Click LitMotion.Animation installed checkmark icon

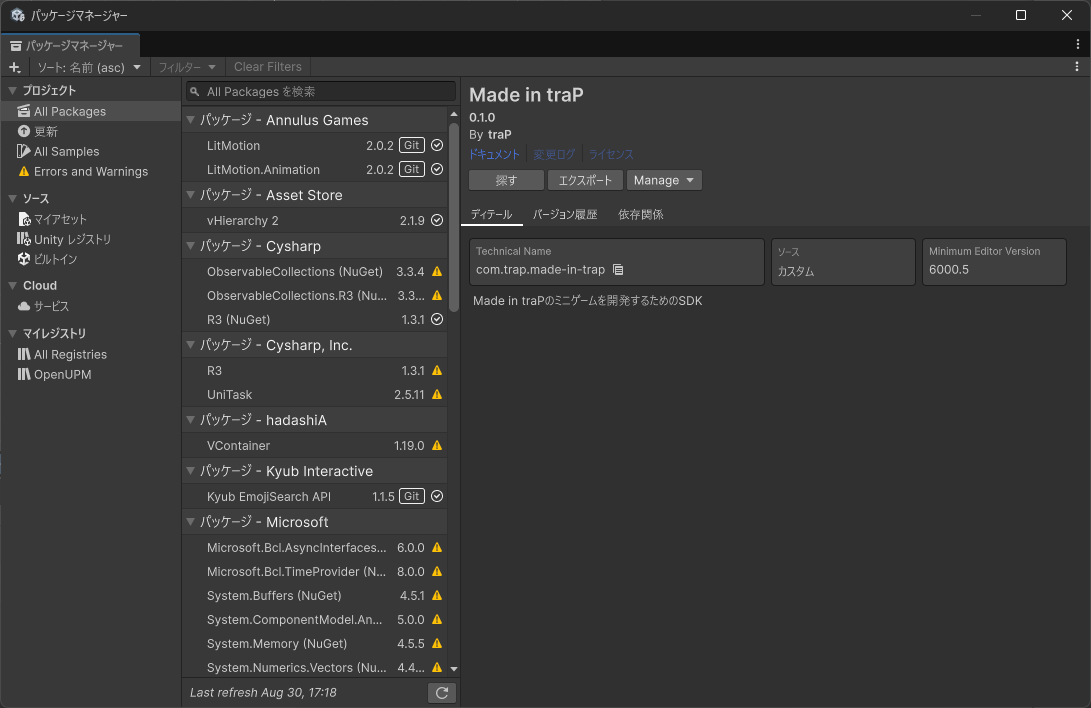[x=437, y=169]
